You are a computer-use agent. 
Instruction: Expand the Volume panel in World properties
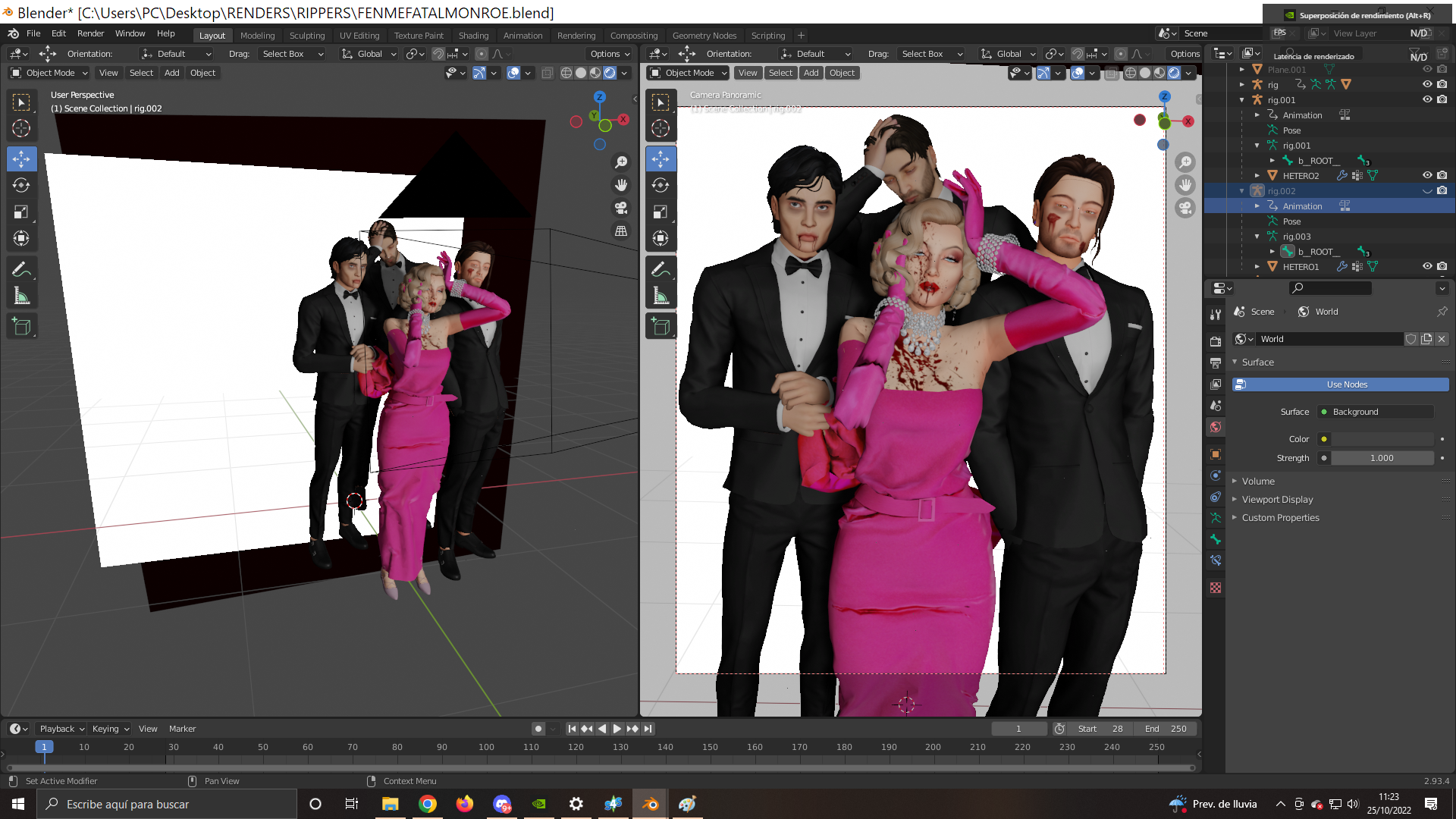(x=1258, y=481)
